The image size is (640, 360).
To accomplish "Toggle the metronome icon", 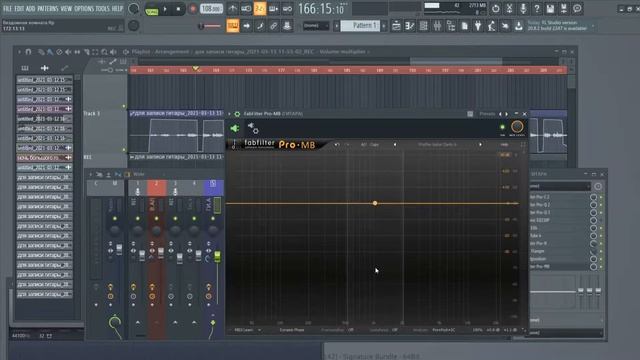I will click(233, 9).
